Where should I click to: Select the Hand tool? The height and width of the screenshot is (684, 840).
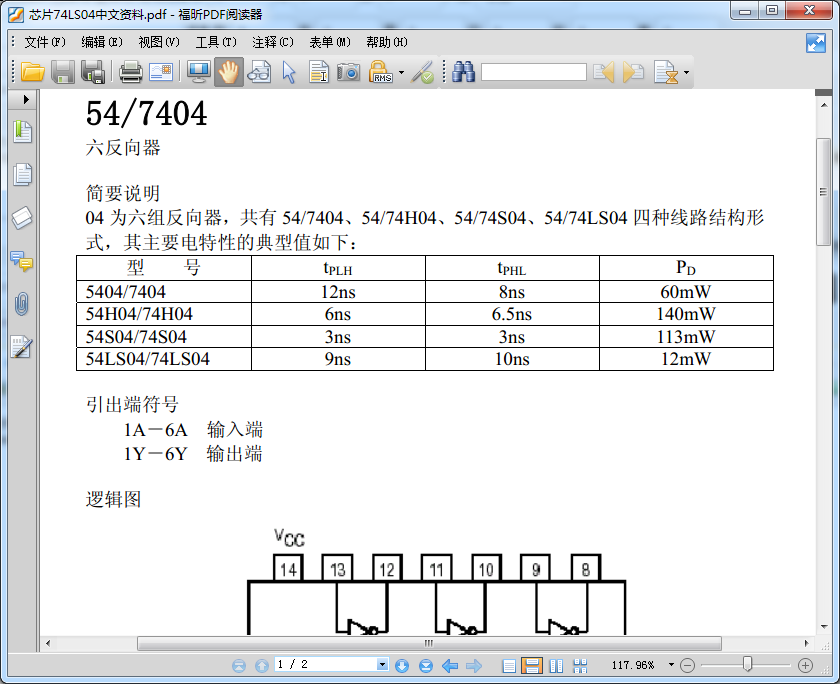point(229,72)
